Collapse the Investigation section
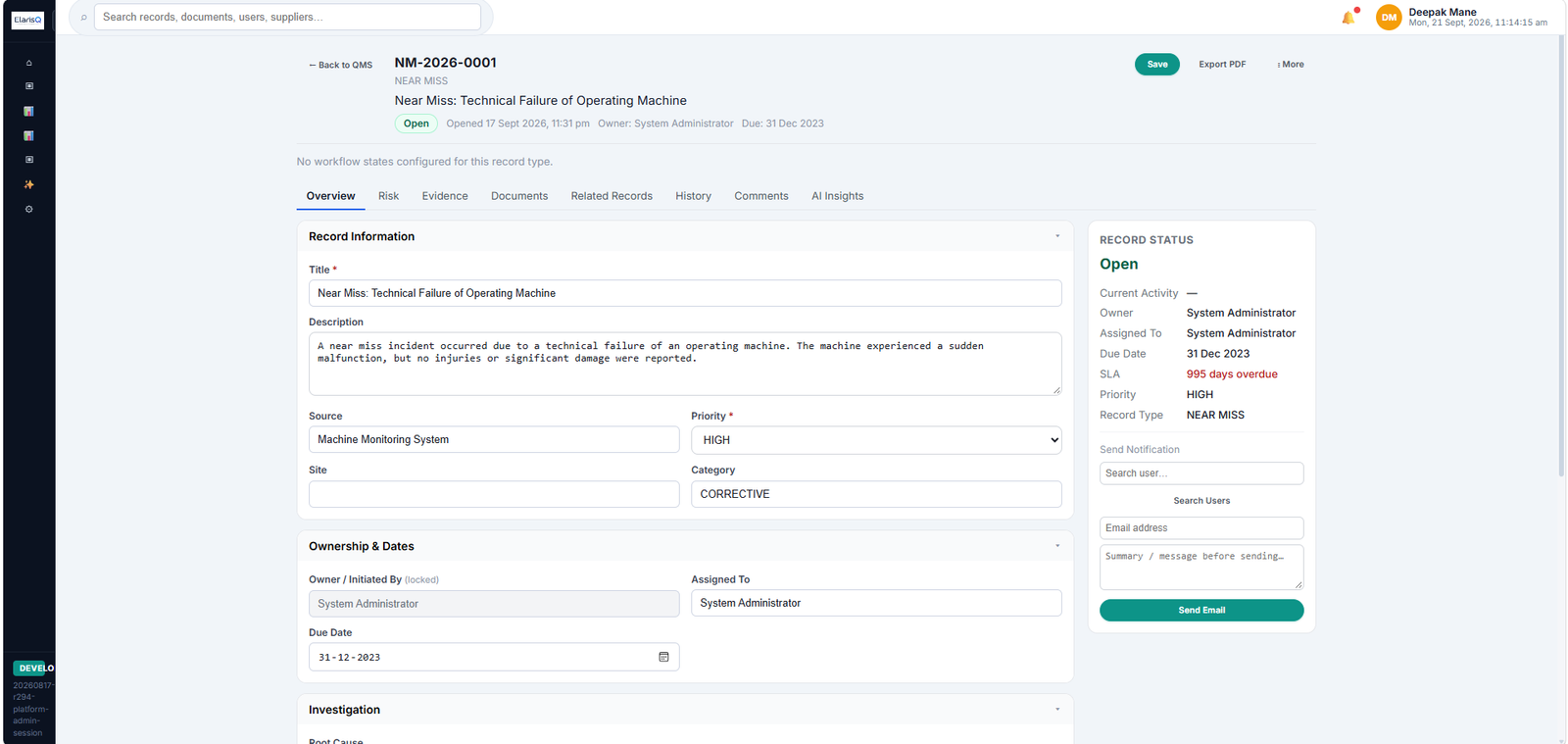Viewport: 1568px width, 744px height. tap(1057, 710)
